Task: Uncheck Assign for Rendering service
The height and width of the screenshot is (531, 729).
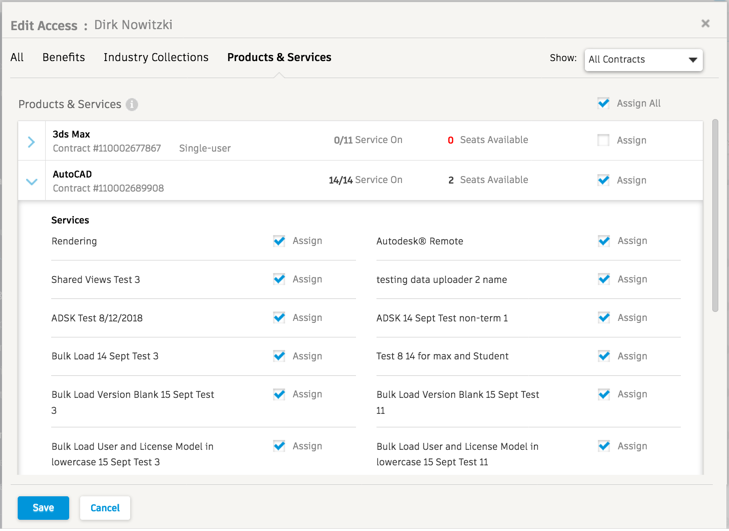Action: pyautogui.click(x=279, y=240)
